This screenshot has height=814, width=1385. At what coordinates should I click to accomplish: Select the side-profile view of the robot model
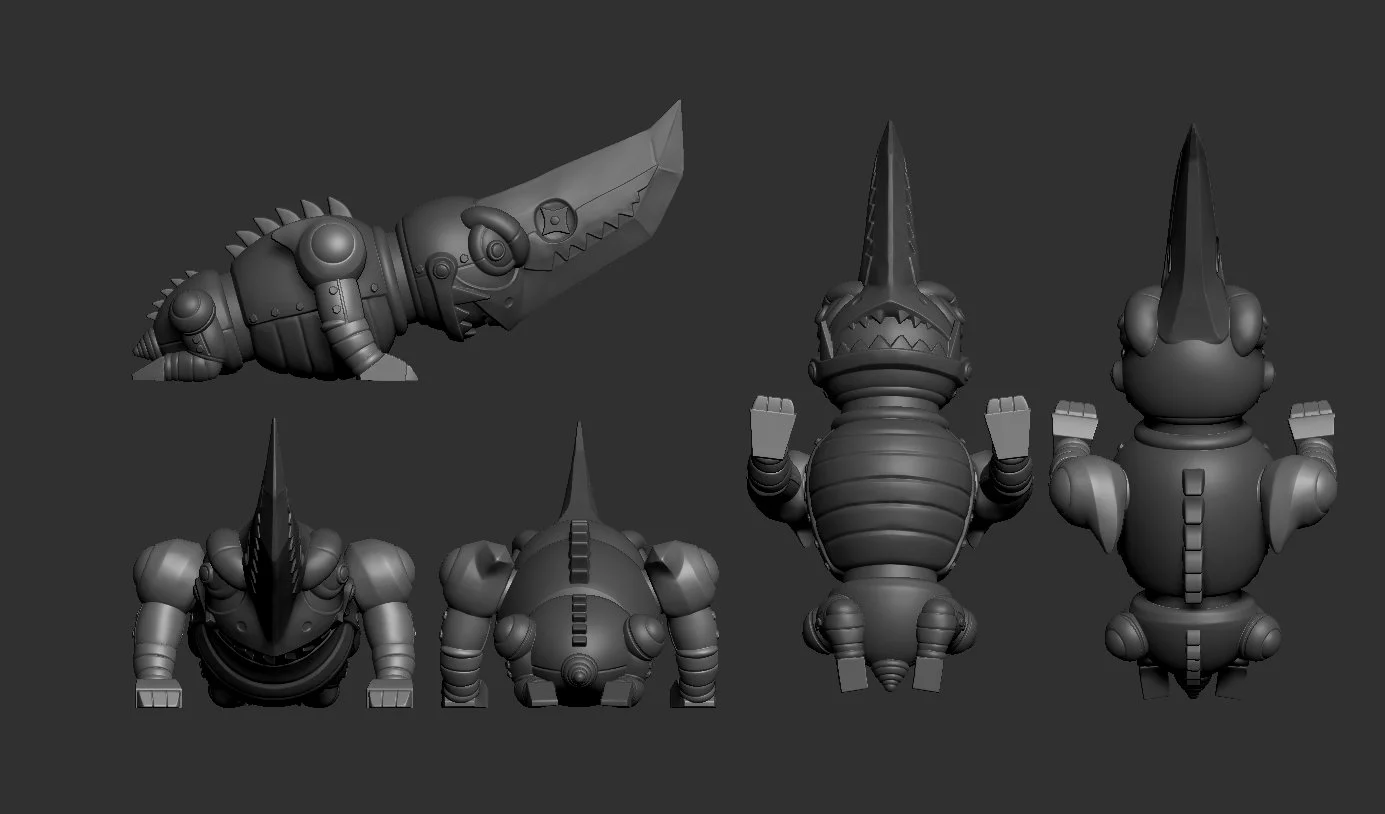point(408,242)
